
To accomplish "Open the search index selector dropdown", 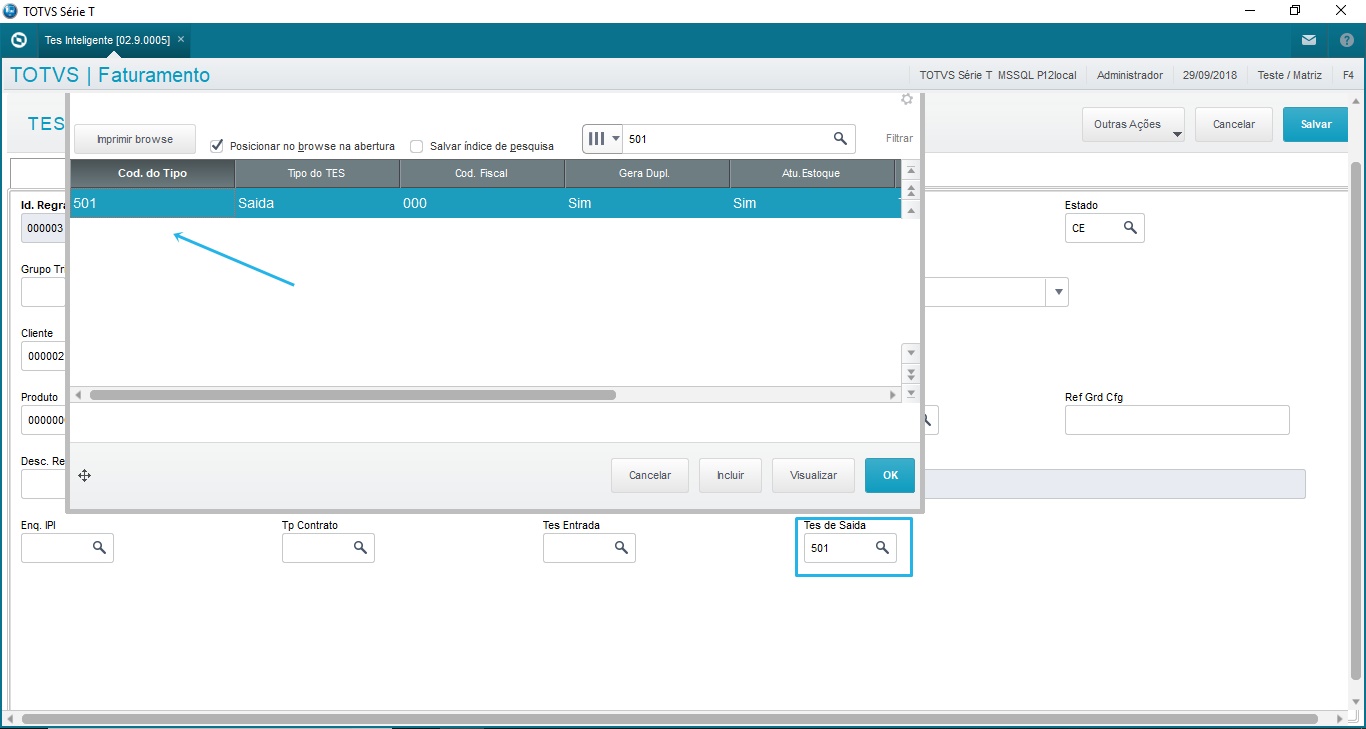I will point(603,139).
